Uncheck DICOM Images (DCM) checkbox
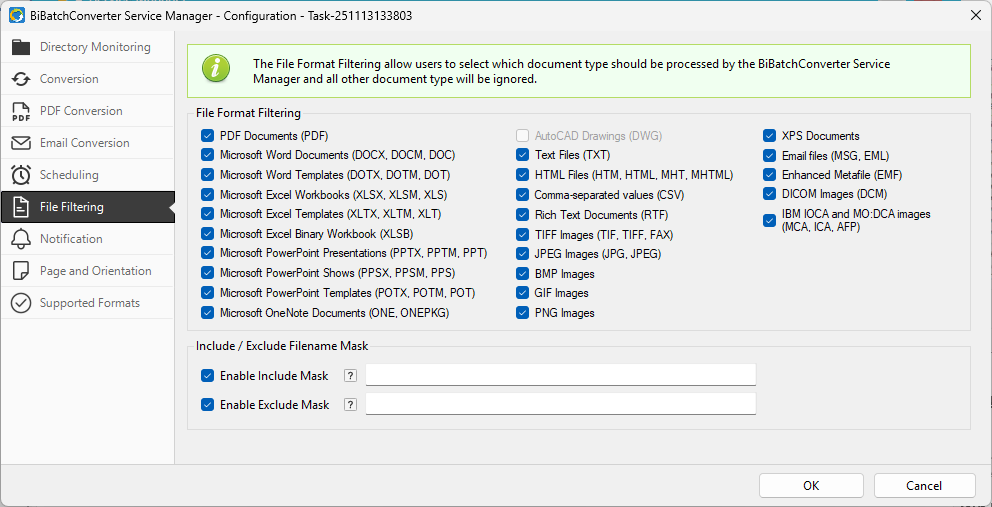992x507 pixels. click(x=770, y=194)
